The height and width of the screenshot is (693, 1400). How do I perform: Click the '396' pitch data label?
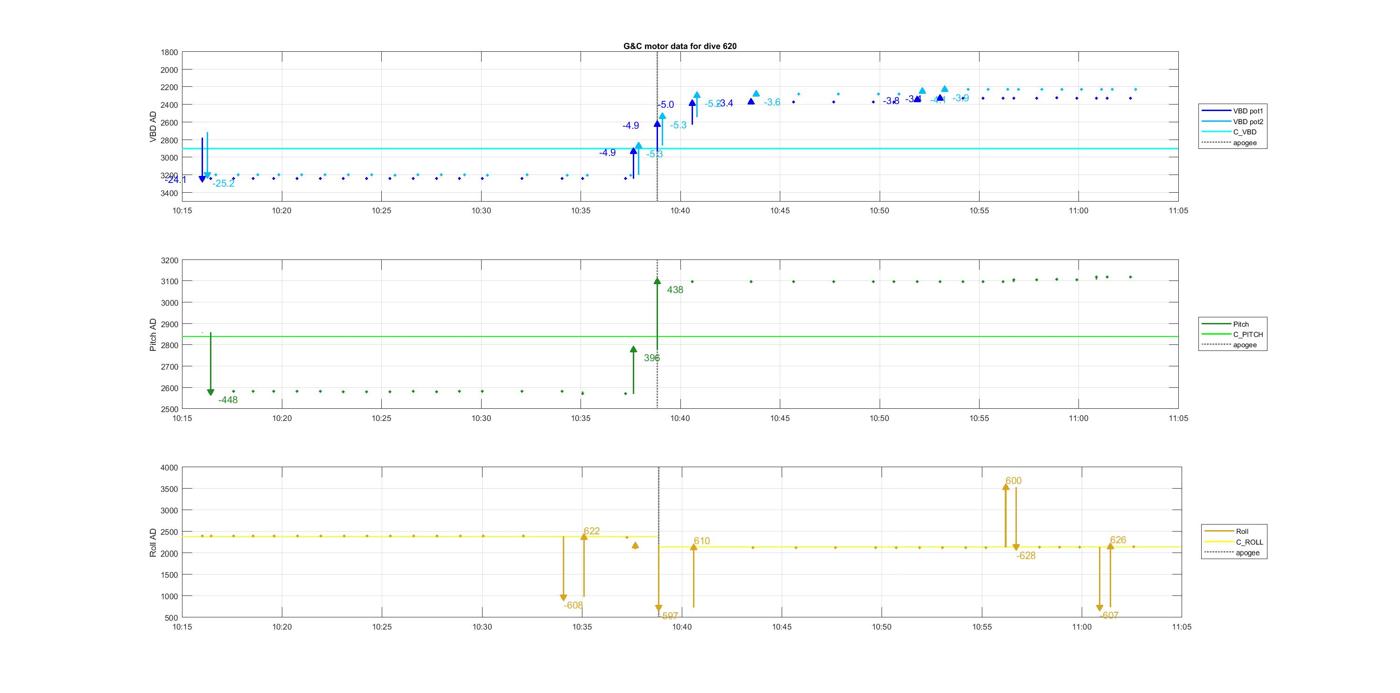pos(652,358)
